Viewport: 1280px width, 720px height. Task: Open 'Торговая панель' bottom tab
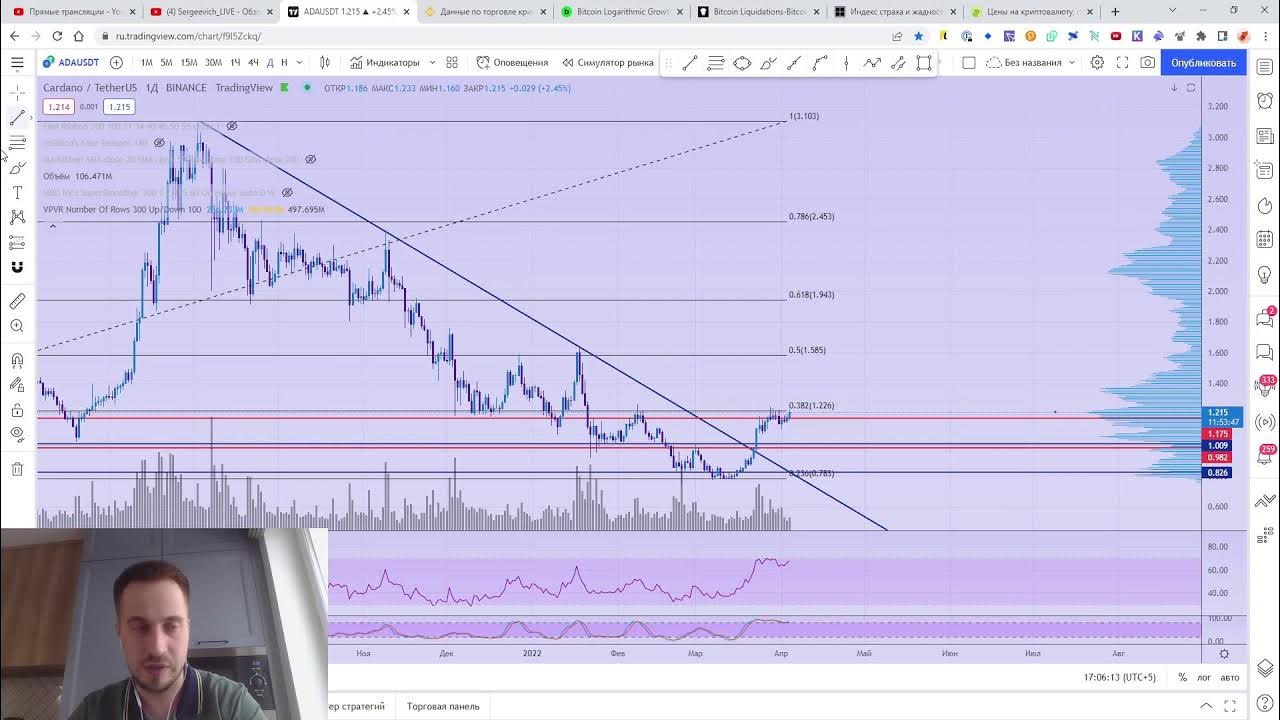(x=443, y=706)
